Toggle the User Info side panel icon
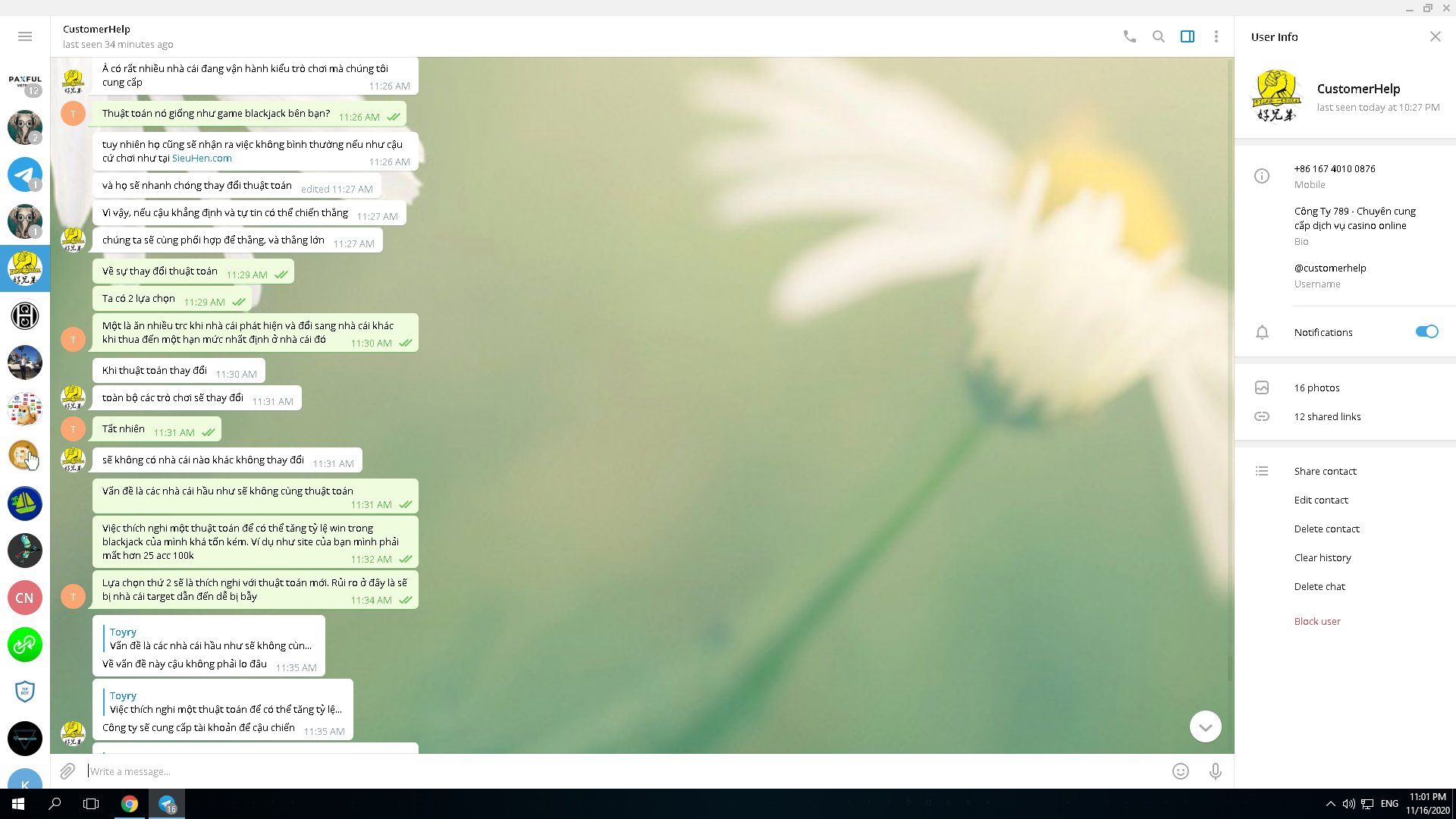Viewport: 1456px width, 819px height. click(1187, 36)
